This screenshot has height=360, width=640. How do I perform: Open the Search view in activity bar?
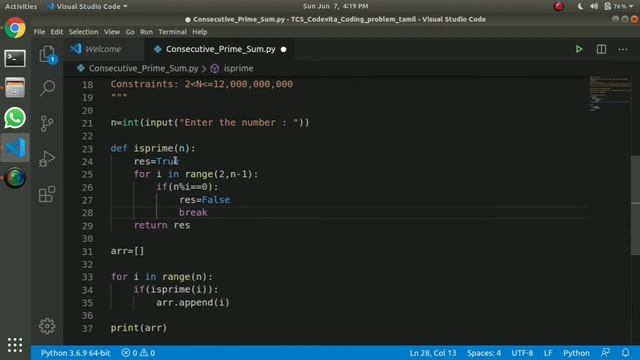47,87
